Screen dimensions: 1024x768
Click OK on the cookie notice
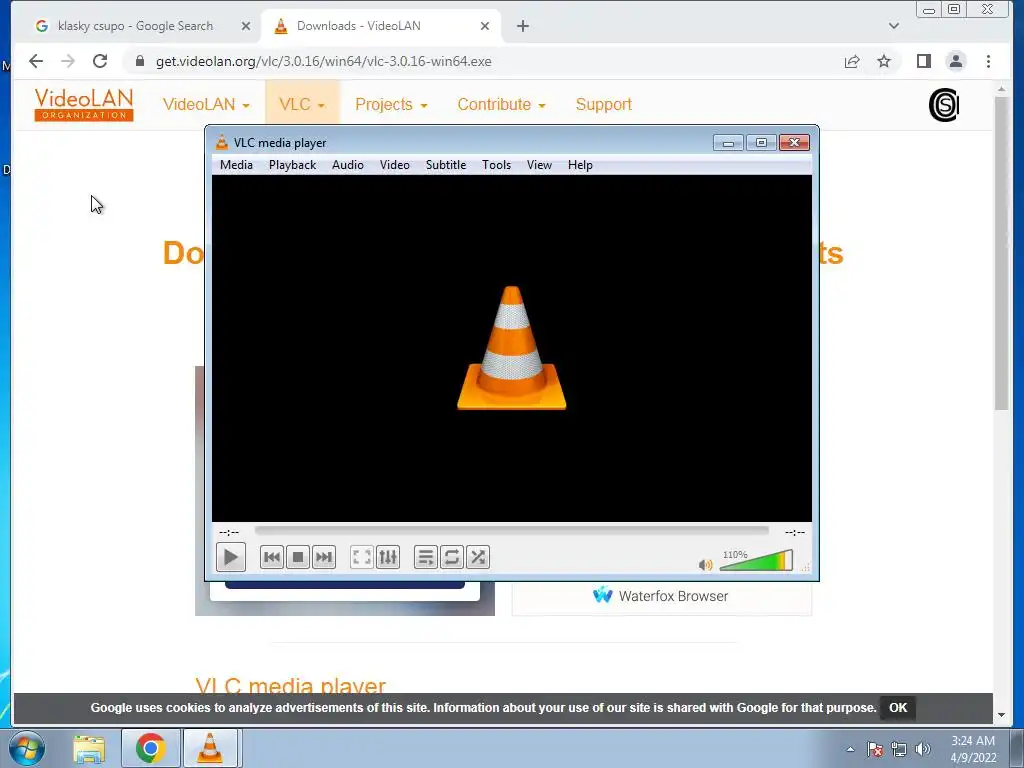(x=898, y=708)
